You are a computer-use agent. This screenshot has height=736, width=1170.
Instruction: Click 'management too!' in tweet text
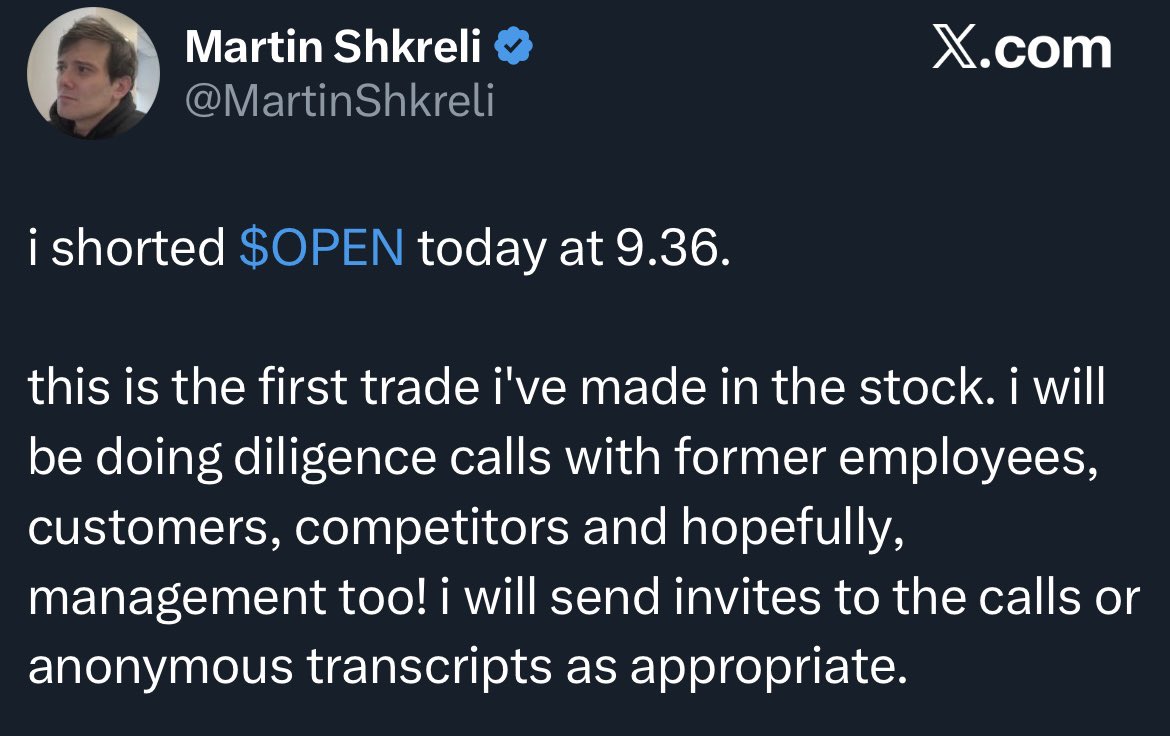[228, 599]
